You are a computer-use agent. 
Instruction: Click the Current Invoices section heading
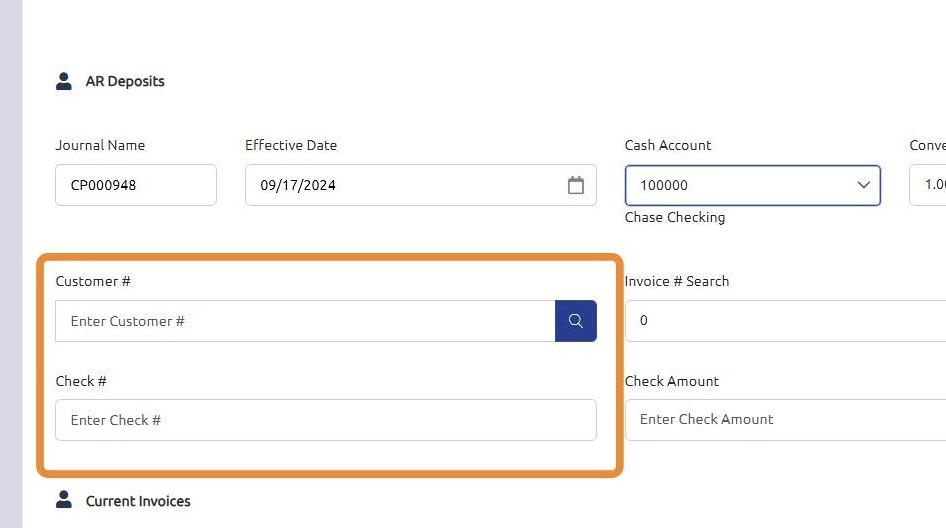pos(138,501)
